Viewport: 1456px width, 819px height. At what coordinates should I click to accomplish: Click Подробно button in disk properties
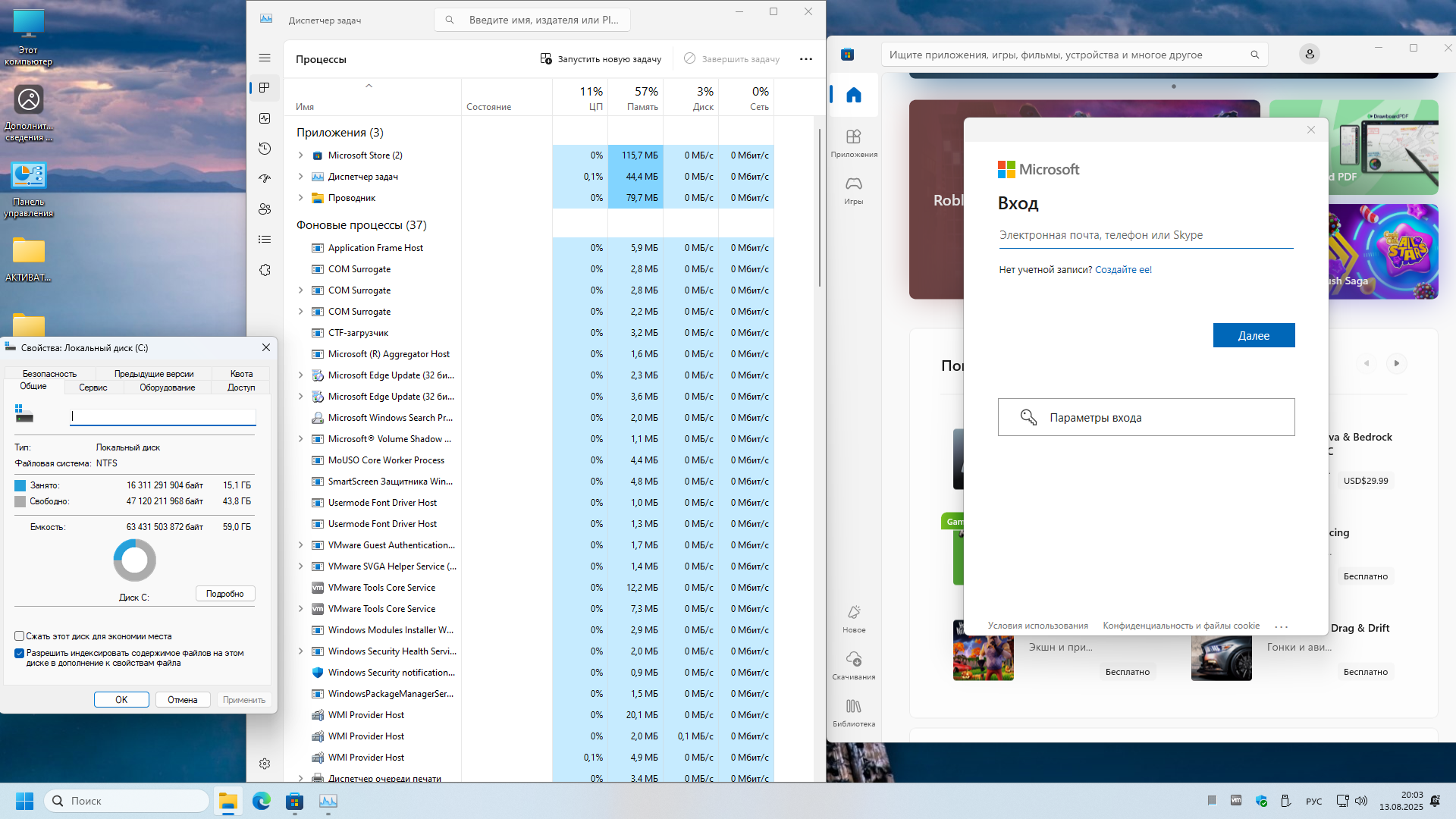pyautogui.click(x=225, y=594)
